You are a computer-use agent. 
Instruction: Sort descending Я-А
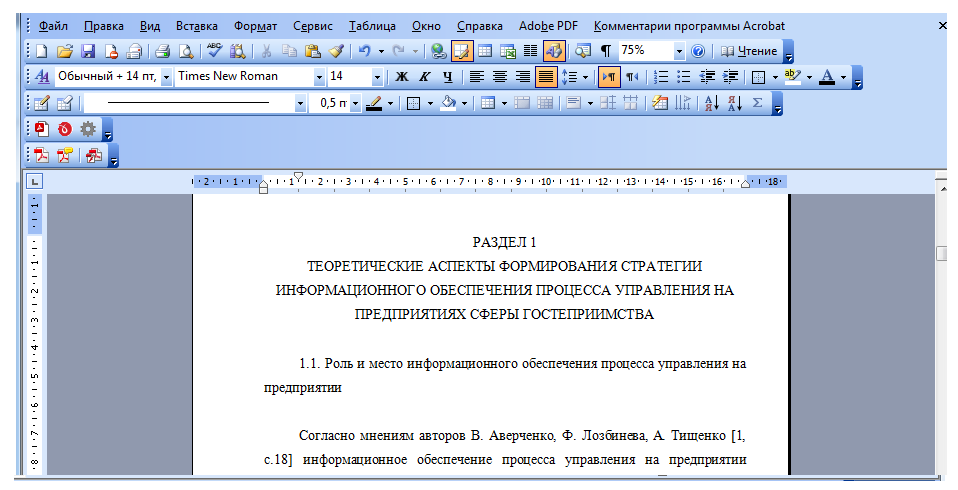pos(735,103)
